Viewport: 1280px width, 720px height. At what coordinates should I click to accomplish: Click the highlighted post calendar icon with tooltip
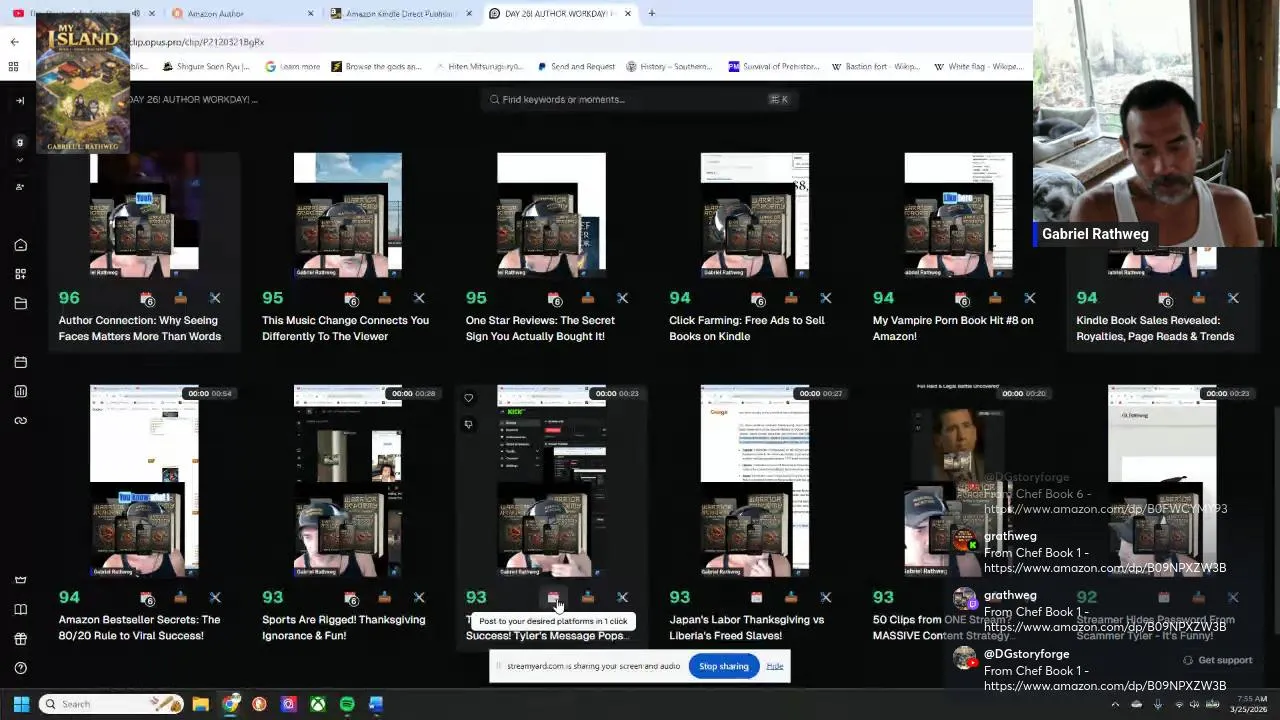tap(553, 597)
